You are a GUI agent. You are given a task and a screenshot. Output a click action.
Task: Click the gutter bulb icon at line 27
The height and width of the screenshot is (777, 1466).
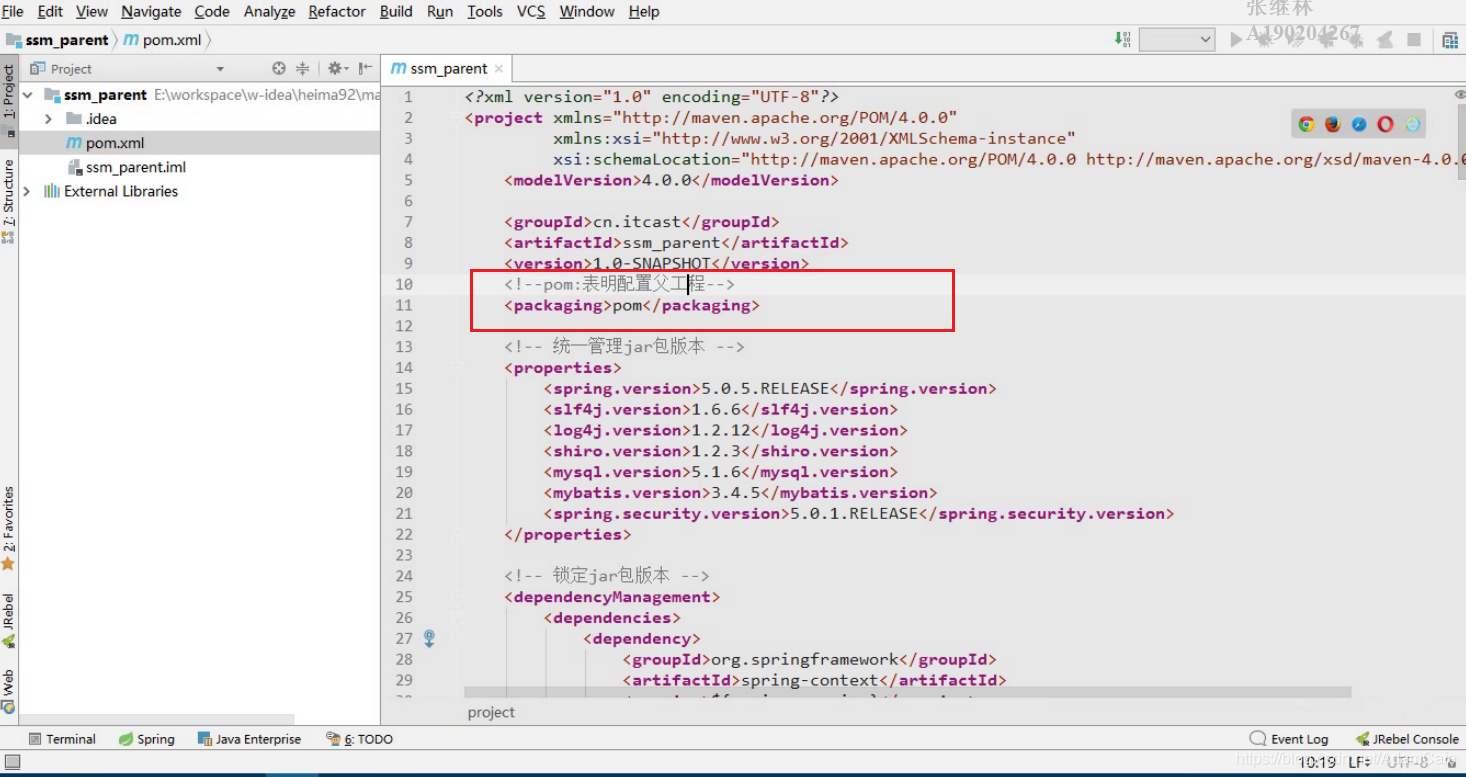coord(430,638)
